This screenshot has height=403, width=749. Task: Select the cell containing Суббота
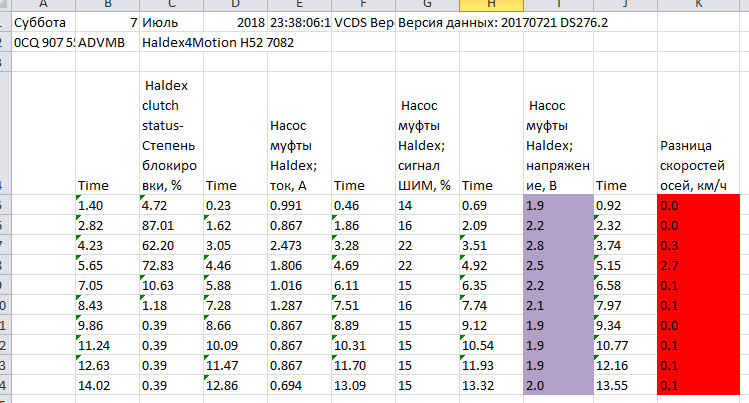(x=43, y=22)
